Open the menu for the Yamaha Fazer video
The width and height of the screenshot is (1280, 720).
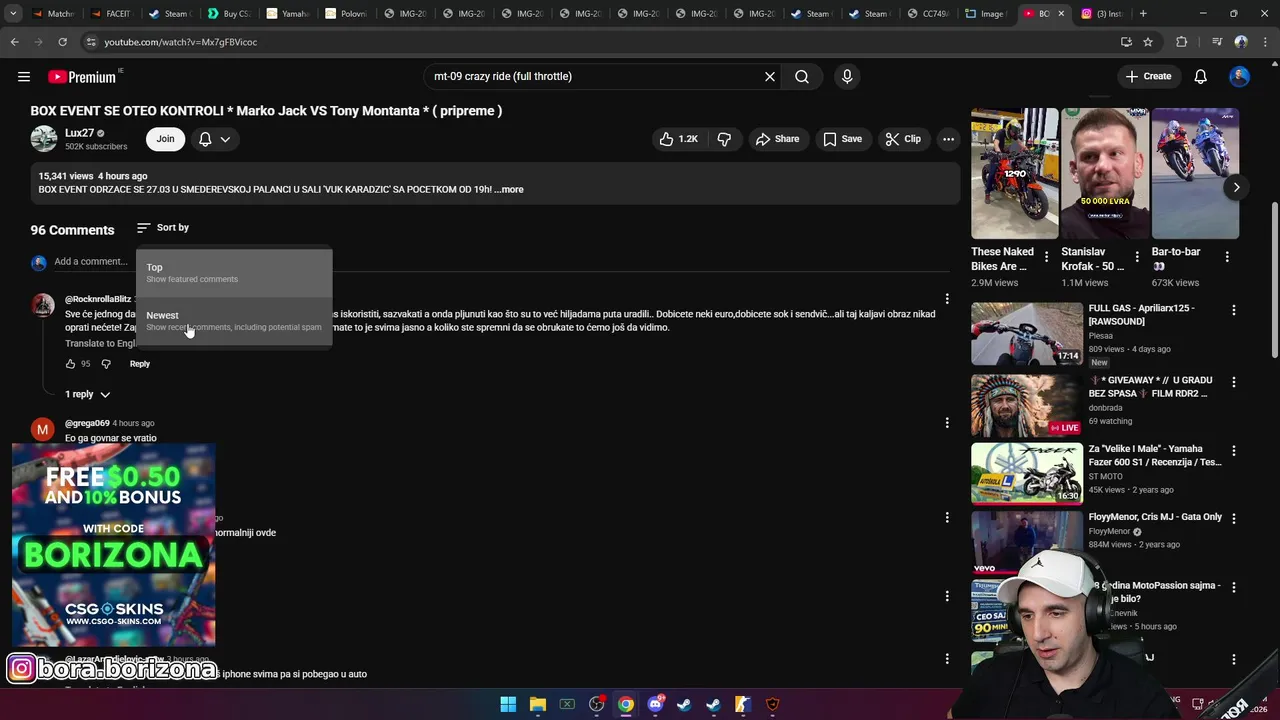point(1234,450)
